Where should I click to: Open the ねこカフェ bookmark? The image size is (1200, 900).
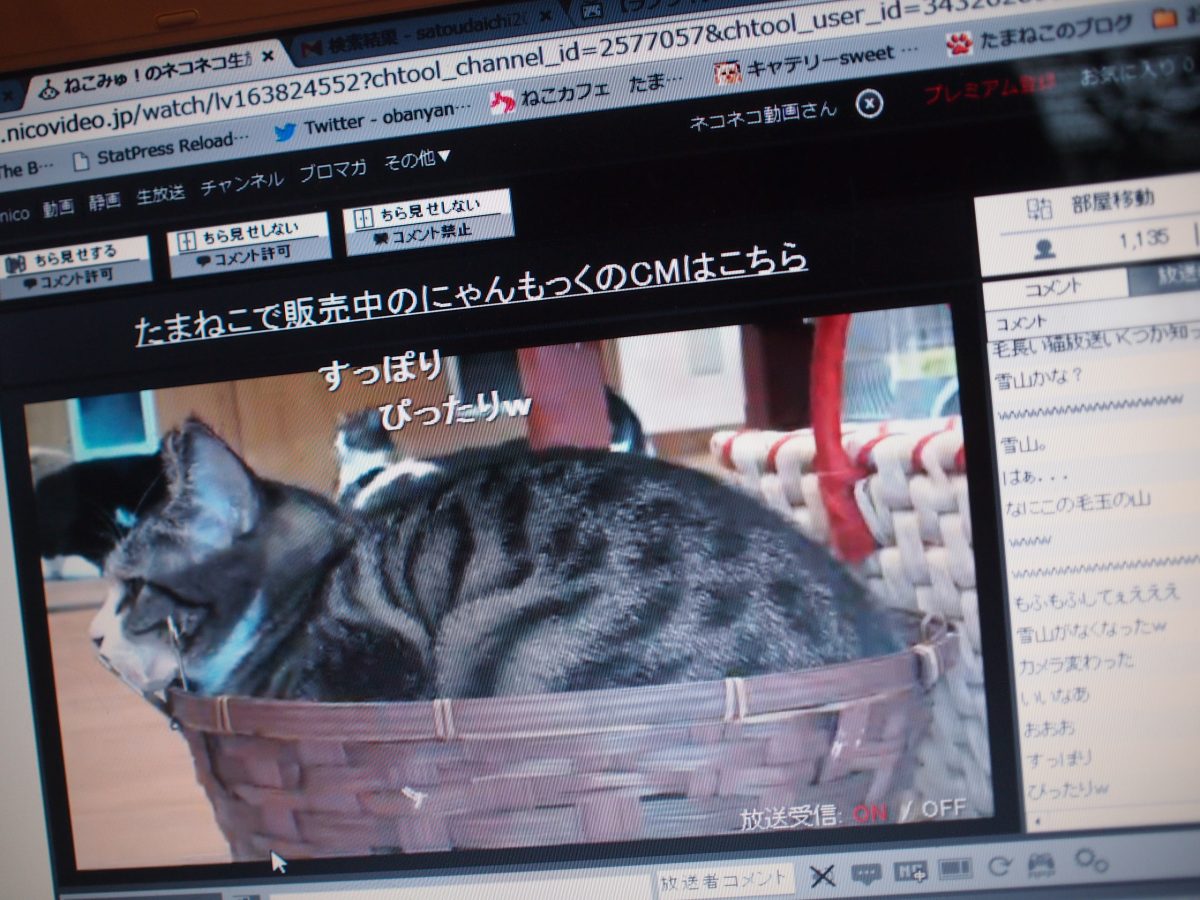[550, 97]
